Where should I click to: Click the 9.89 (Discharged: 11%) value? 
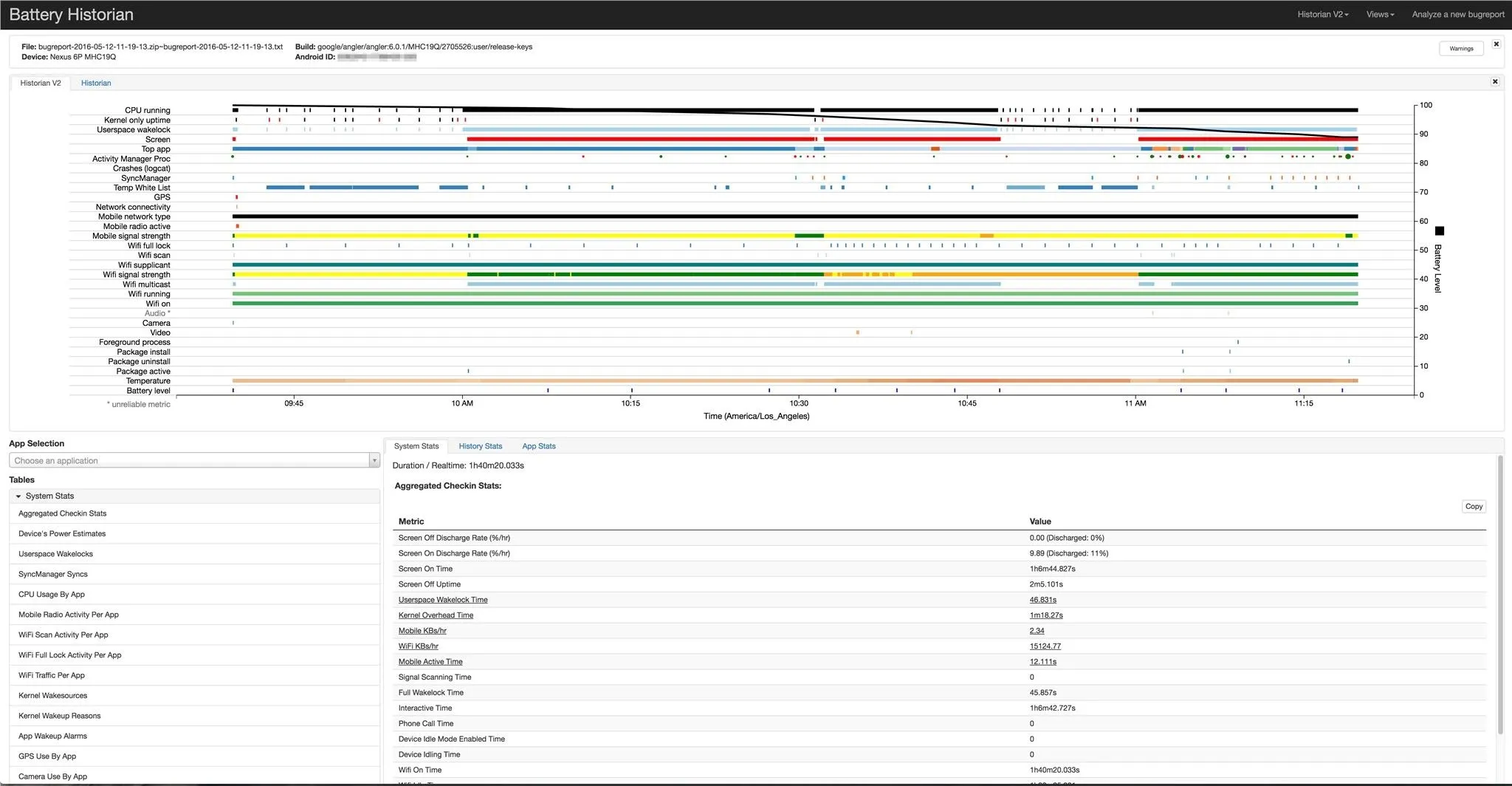[x=1069, y=553]
